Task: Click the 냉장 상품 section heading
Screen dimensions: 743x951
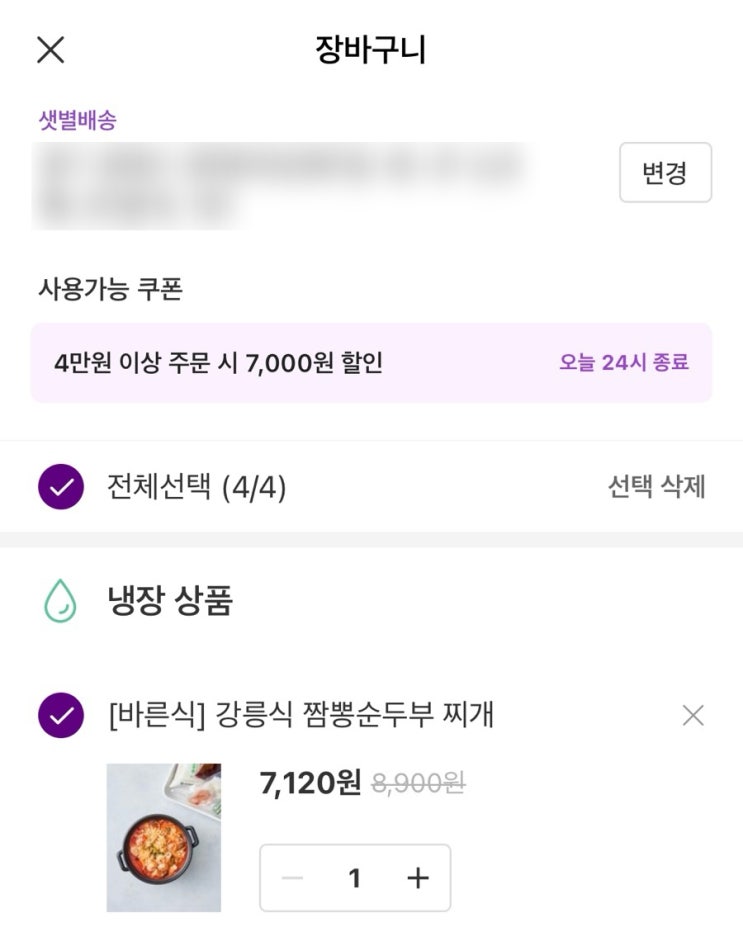Action: click(170, 601)
